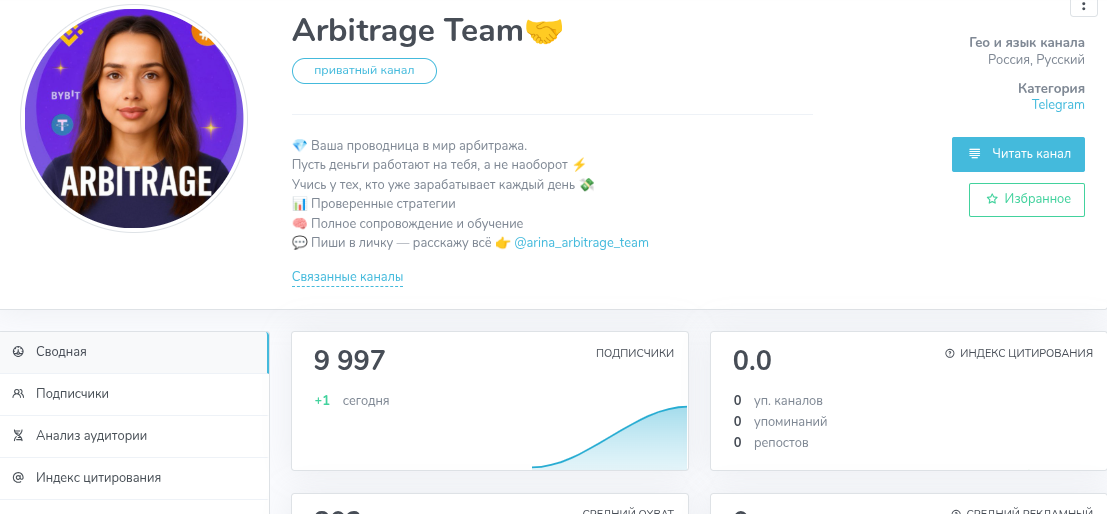The height and width of the screenshot is (514, 1107).
Task: Click the help icon beside 'ИНДЕКС ЦИТИРОВАНИЯ'
Action: (950, 354)
